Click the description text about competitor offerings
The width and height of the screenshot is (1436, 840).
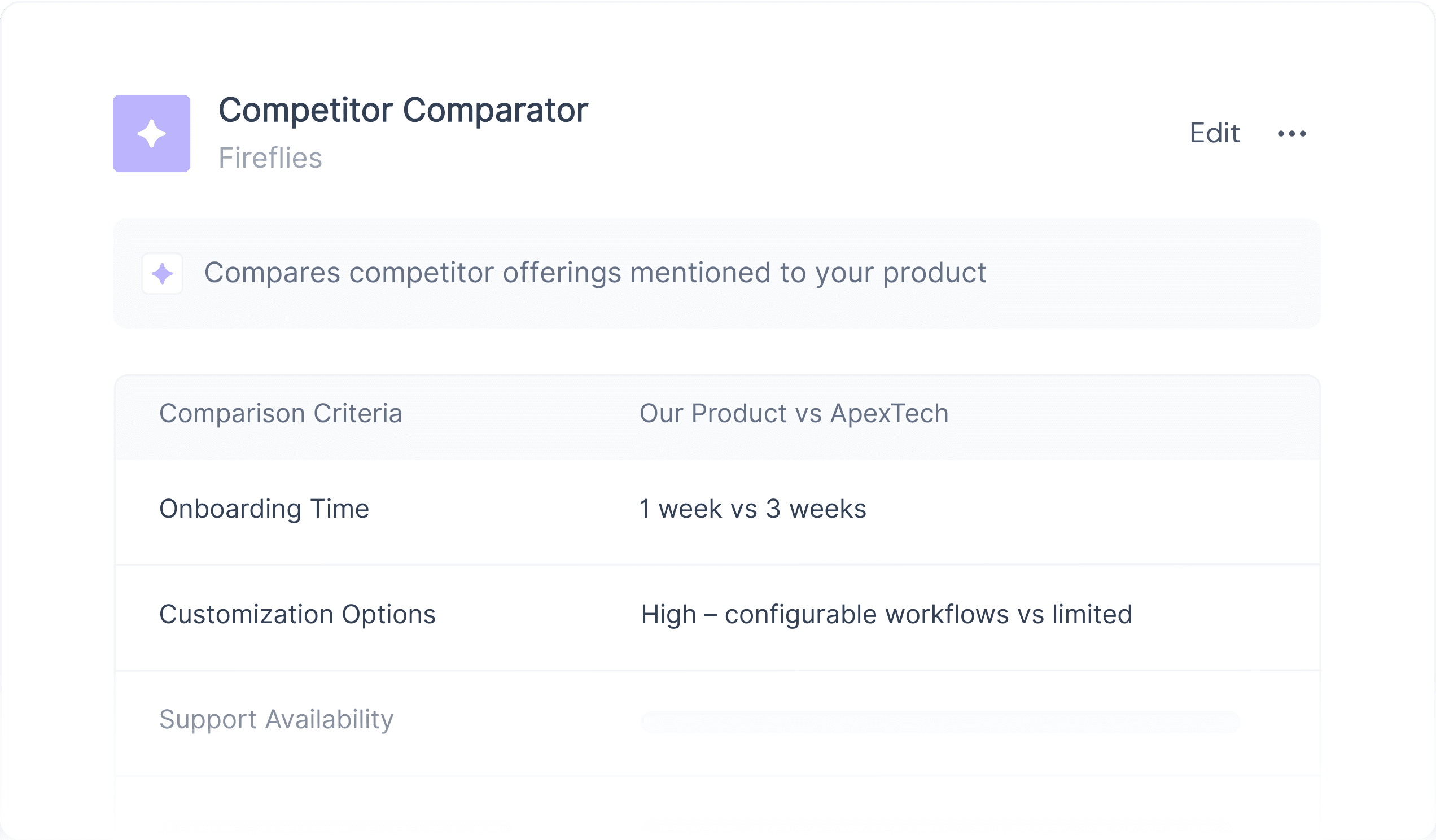click(595, 273)
